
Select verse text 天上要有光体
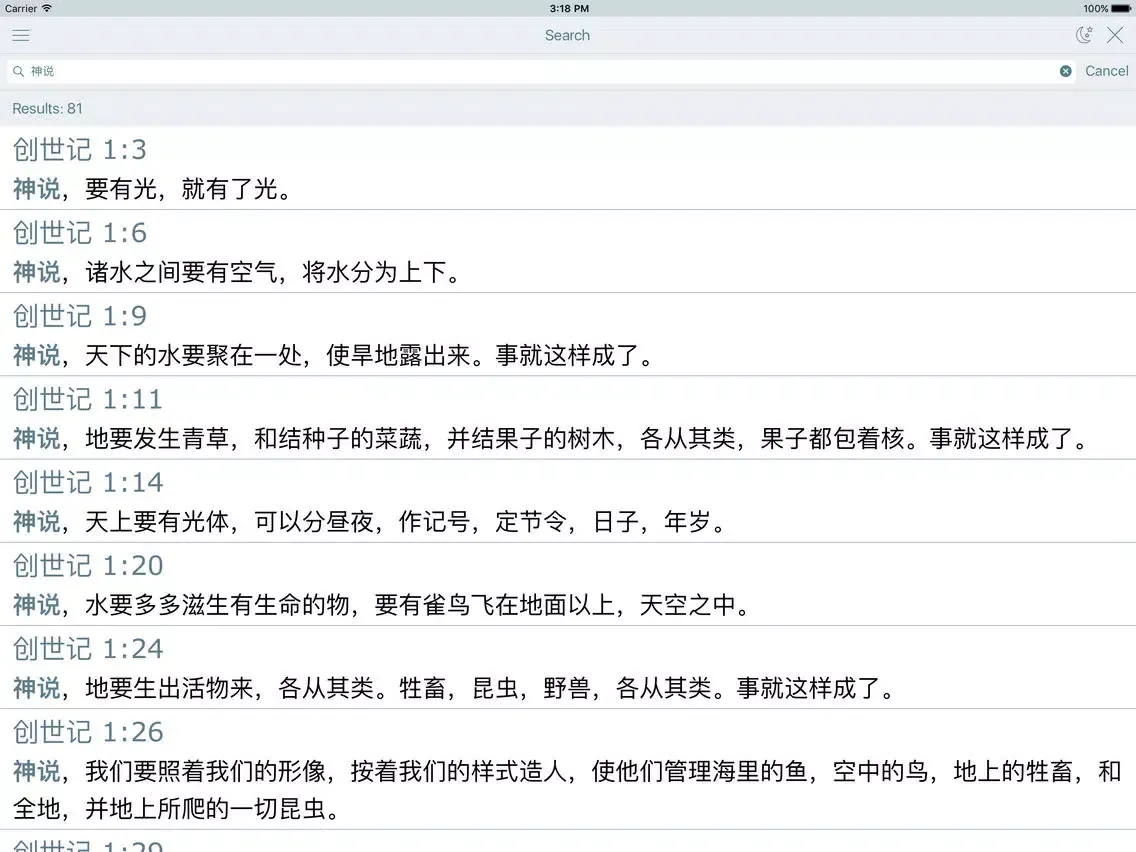click(x=157, y=522)
